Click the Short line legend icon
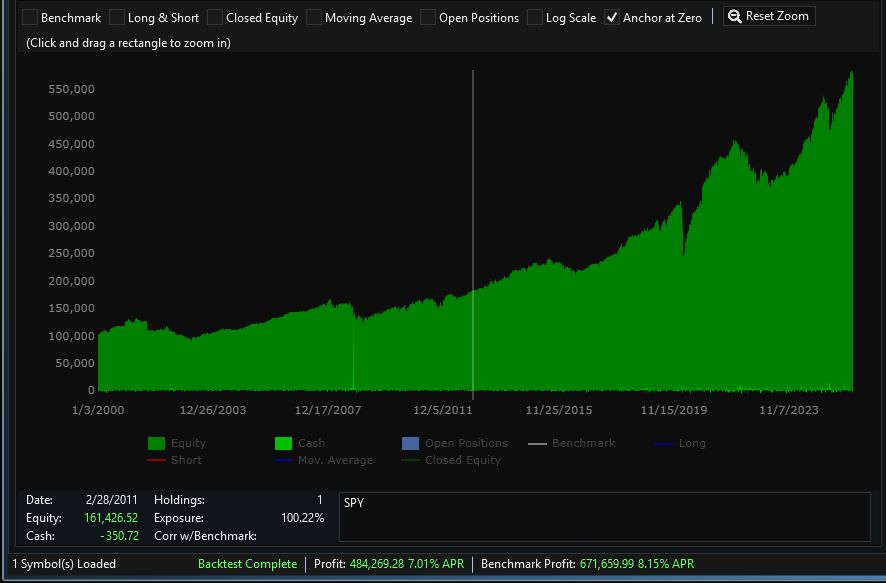 click(x=155, y=461)
